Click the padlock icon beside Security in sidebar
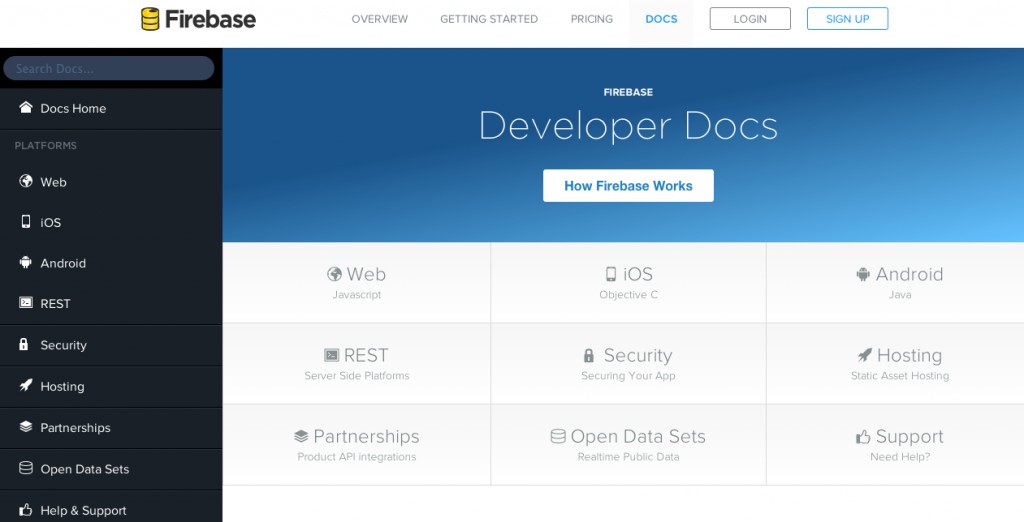 pyautogui.click(x=25, y=345)
